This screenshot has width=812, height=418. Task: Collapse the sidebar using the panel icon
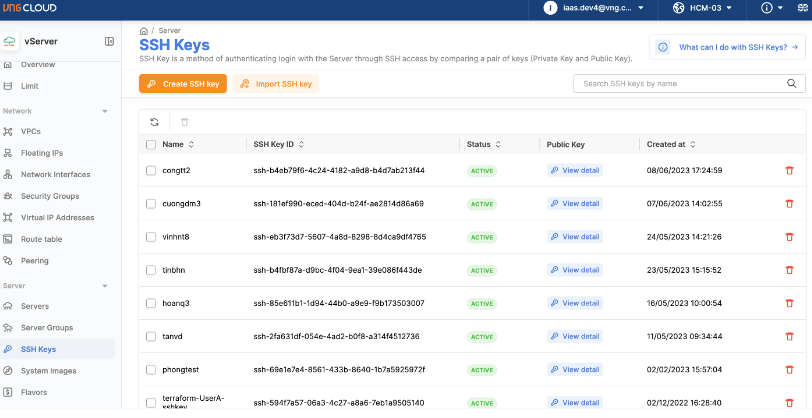(109, 41)
